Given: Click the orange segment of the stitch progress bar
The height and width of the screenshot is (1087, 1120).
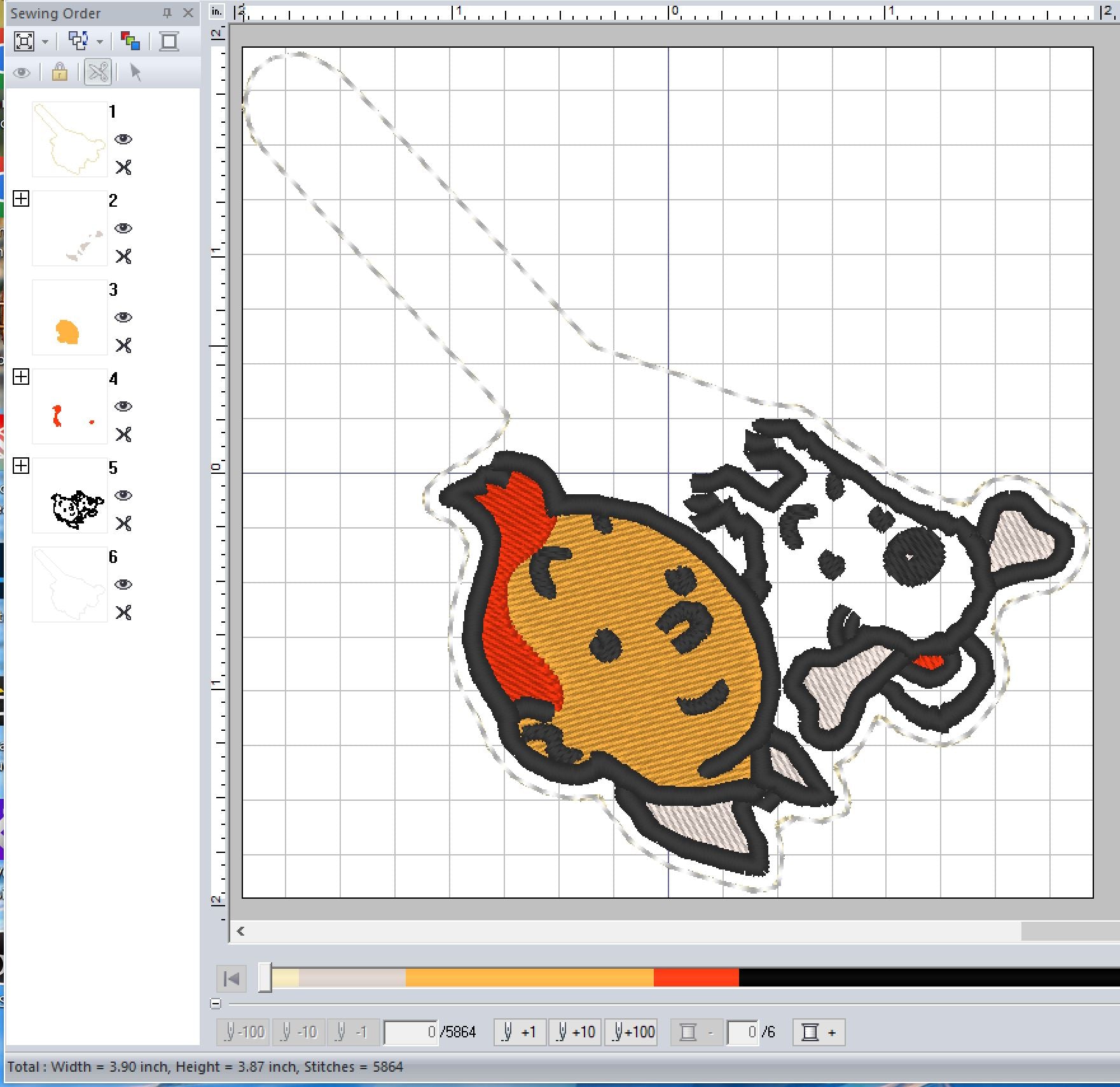Looking at the screenshot, I should click(x=529, y=978).
